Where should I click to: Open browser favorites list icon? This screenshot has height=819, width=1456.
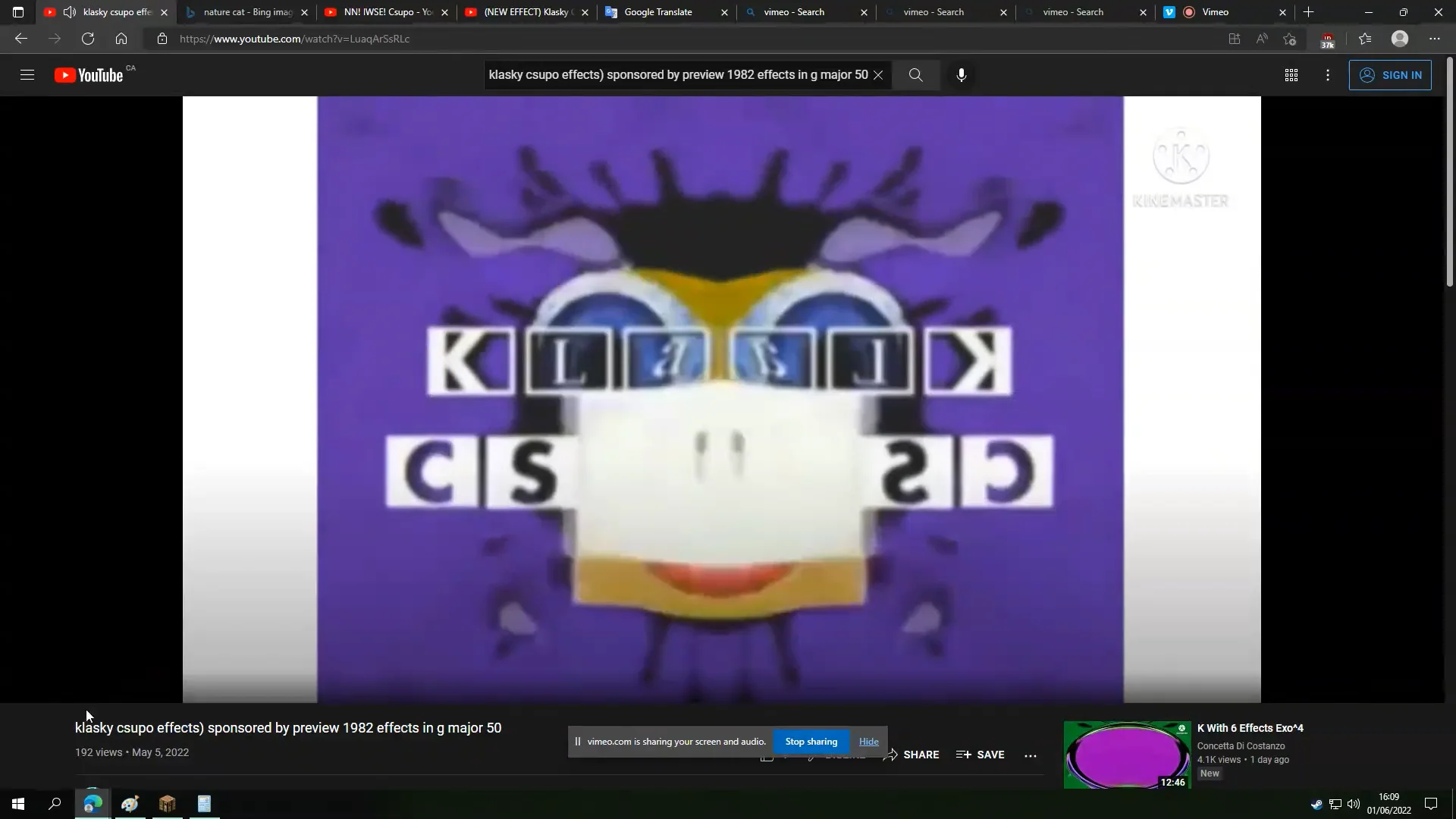tap(1364, 39)
